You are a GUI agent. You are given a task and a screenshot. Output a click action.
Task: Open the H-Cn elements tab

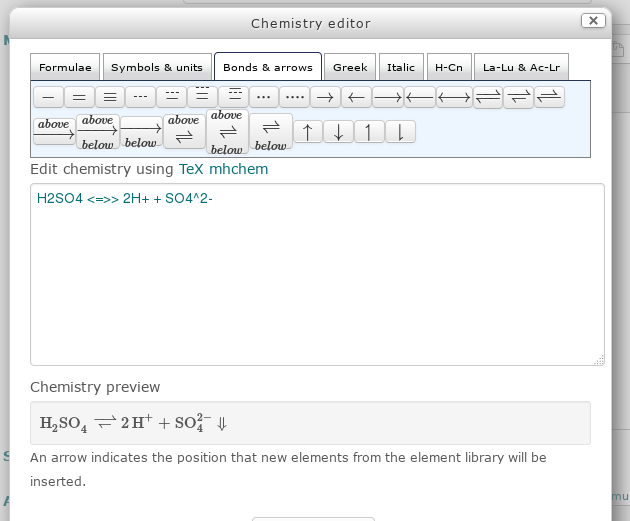pos(449,67)
